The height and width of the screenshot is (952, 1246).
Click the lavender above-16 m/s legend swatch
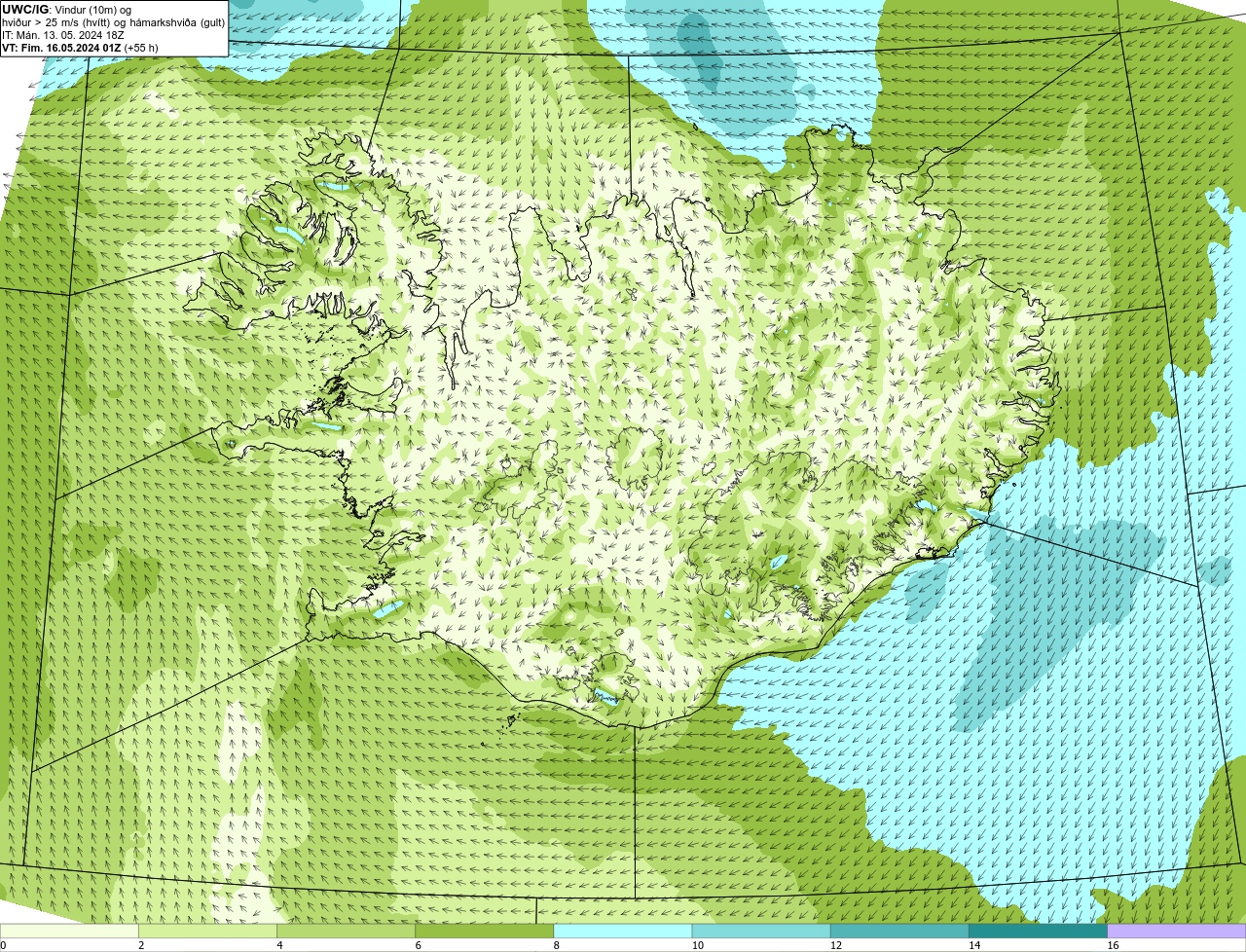coord(1176,931)
